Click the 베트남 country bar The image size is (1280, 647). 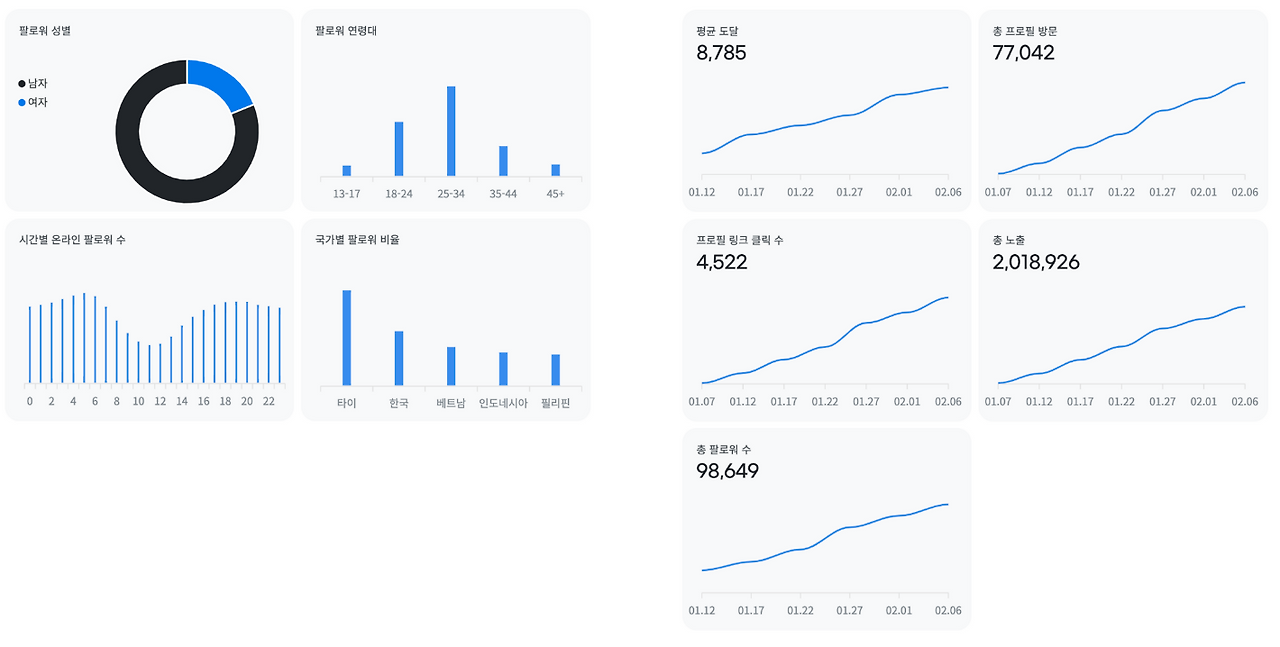[x=451, y=366]
